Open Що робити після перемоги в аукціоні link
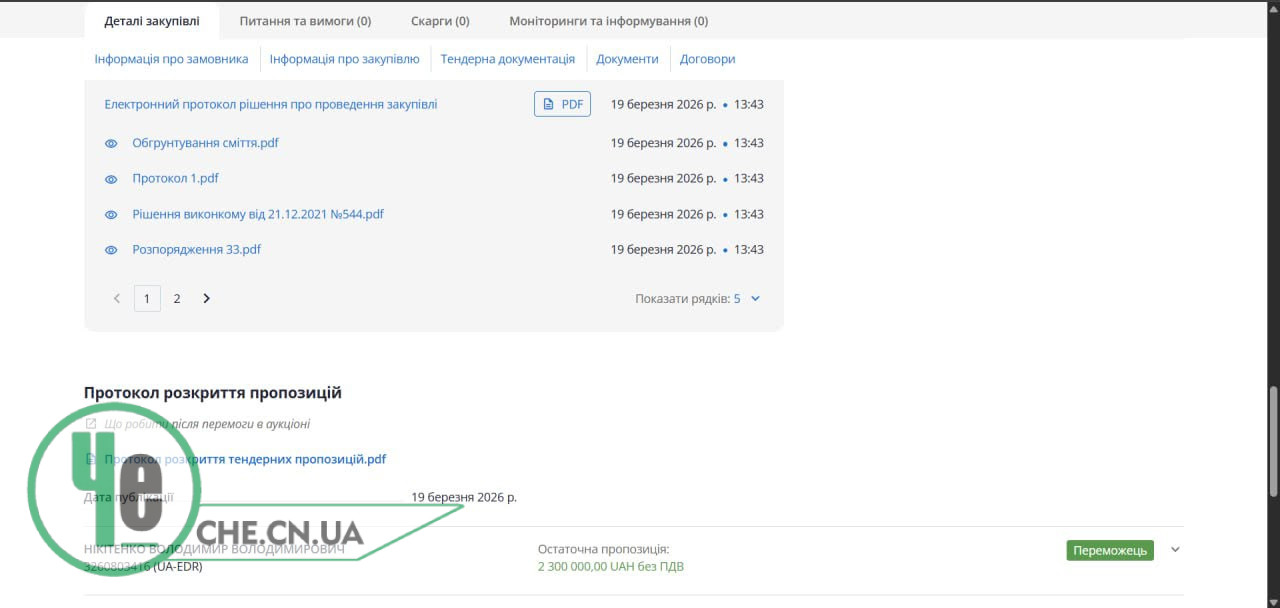1280x608 pixels. (x=207, y=424)
